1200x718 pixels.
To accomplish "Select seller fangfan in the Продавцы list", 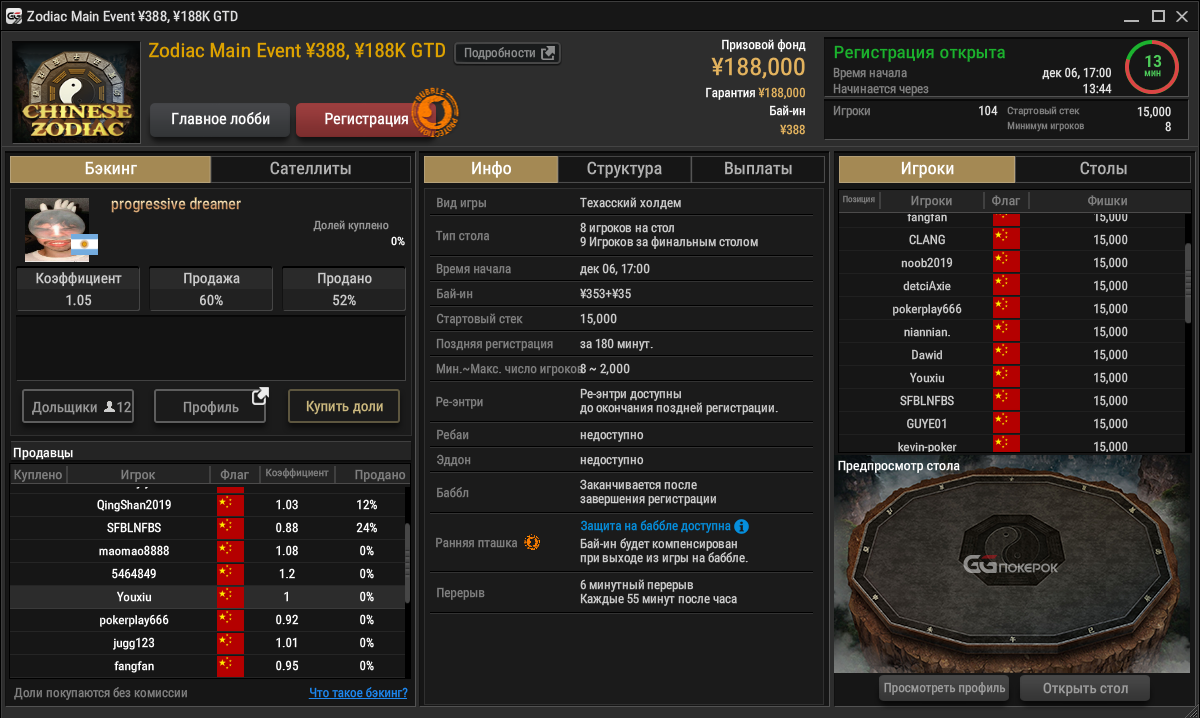I will click(208, 666).
